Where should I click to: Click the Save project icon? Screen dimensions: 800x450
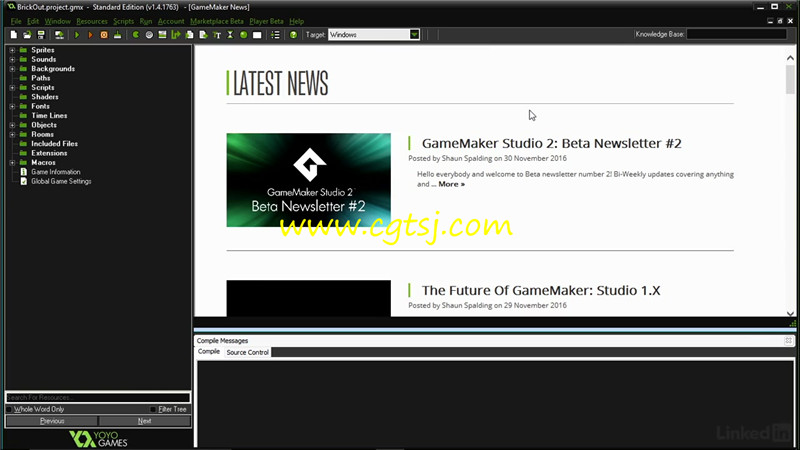pos(41,35)
